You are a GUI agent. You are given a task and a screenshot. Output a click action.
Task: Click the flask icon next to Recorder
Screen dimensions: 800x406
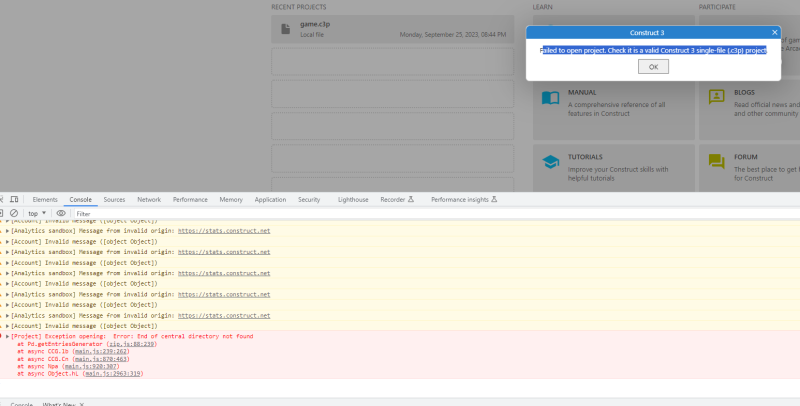pos(411,199)
